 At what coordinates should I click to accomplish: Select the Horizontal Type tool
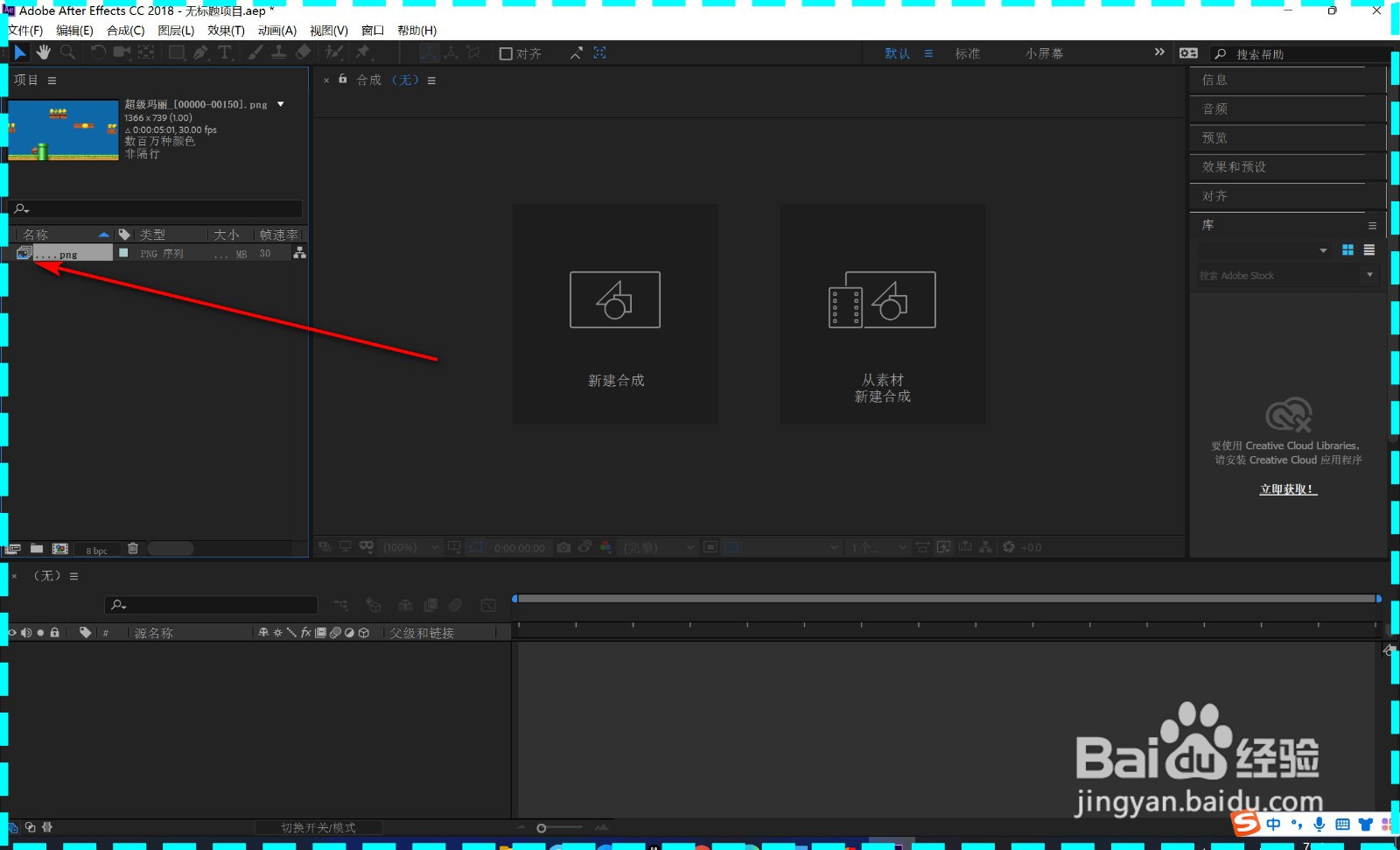[x=225, y=53]
